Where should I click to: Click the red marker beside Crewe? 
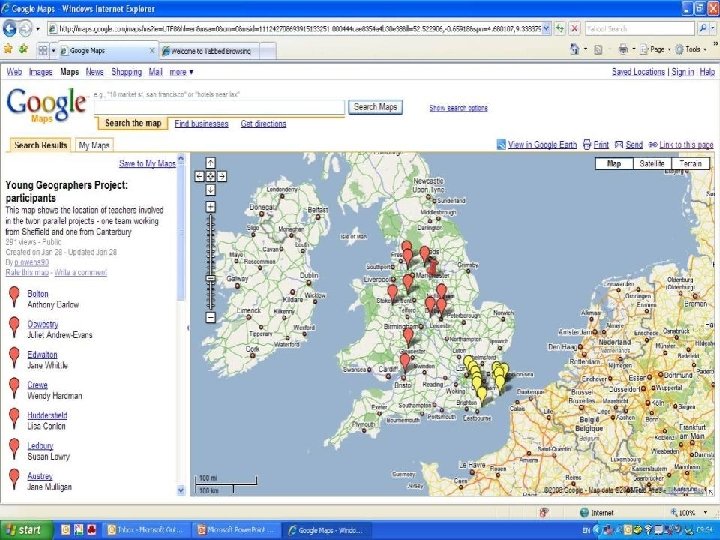point(14,388)
